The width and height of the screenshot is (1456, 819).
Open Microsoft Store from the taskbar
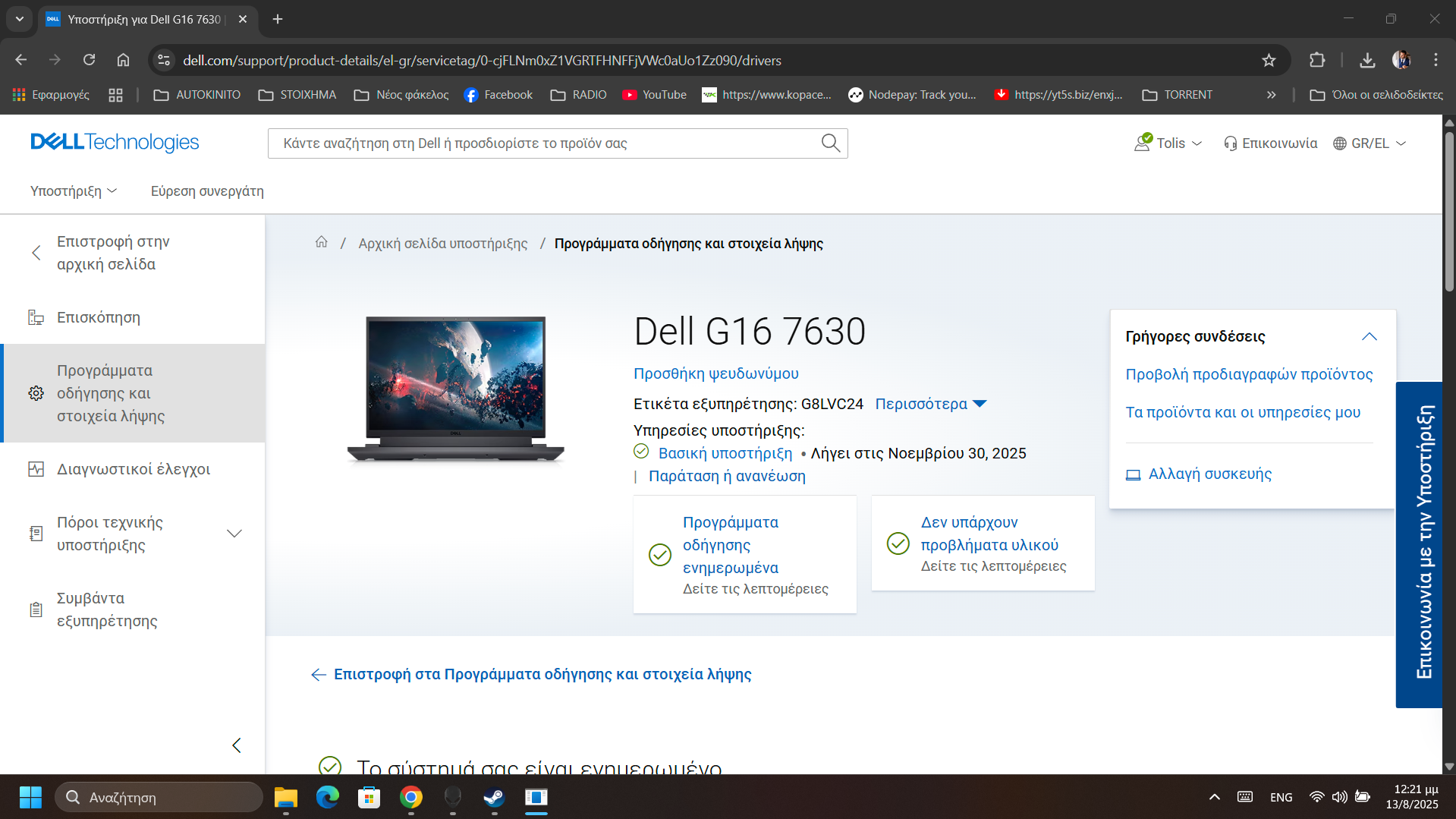(369, 797)
